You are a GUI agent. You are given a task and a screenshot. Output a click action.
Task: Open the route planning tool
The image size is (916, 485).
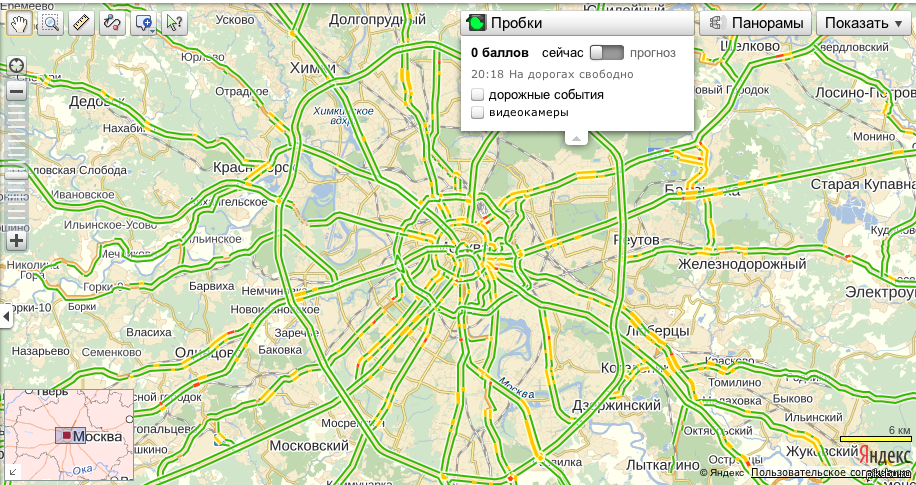tap(113, 22)
